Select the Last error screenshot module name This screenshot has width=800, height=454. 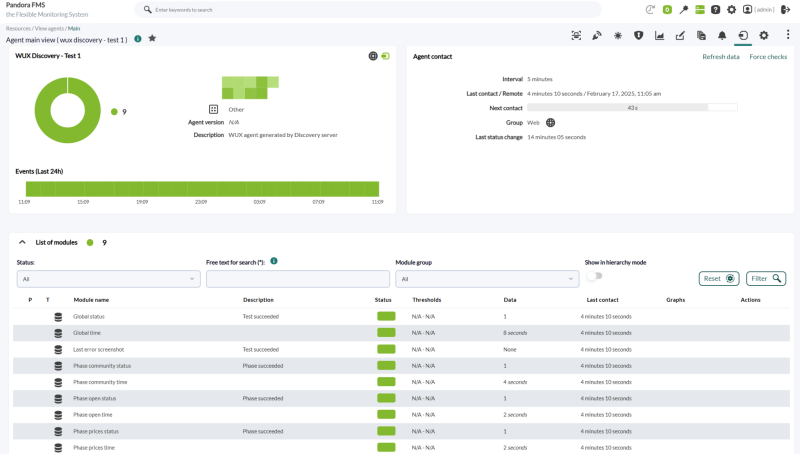[98, 349]
